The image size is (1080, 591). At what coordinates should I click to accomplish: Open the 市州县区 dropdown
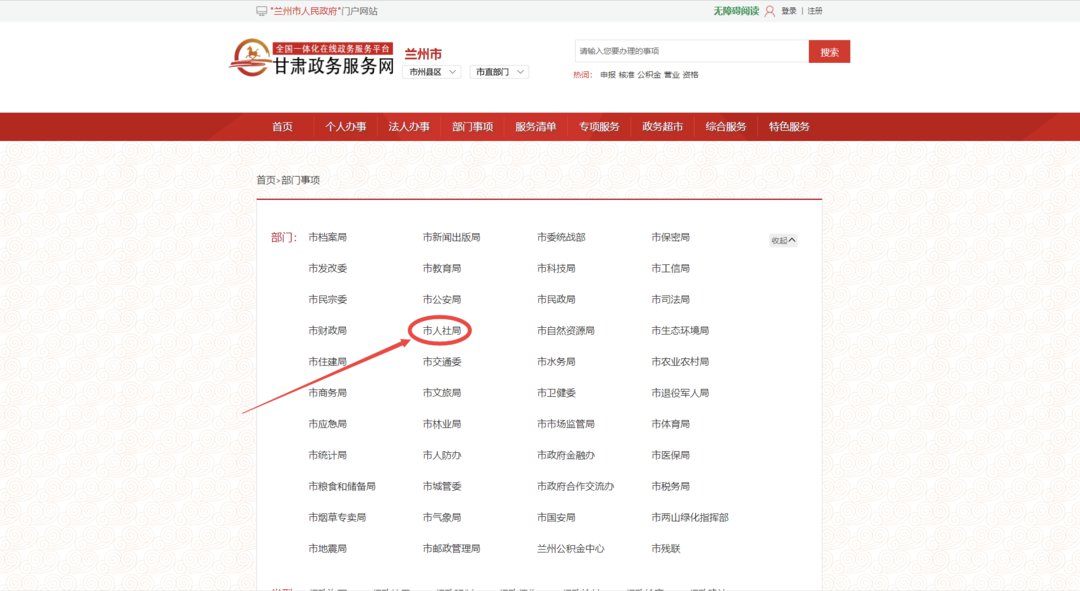[x=432, y=72]
